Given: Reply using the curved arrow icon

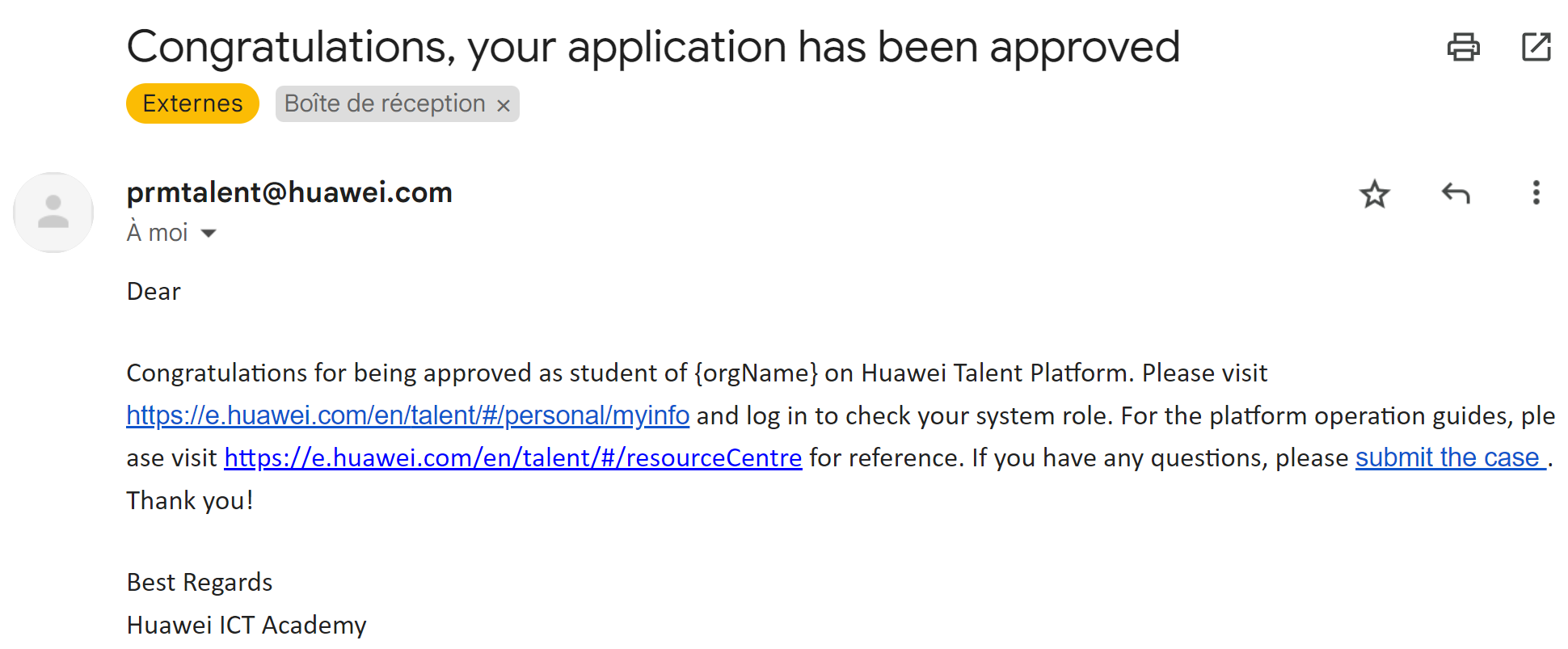Looking at the screenshot, I should (1456, 194).
